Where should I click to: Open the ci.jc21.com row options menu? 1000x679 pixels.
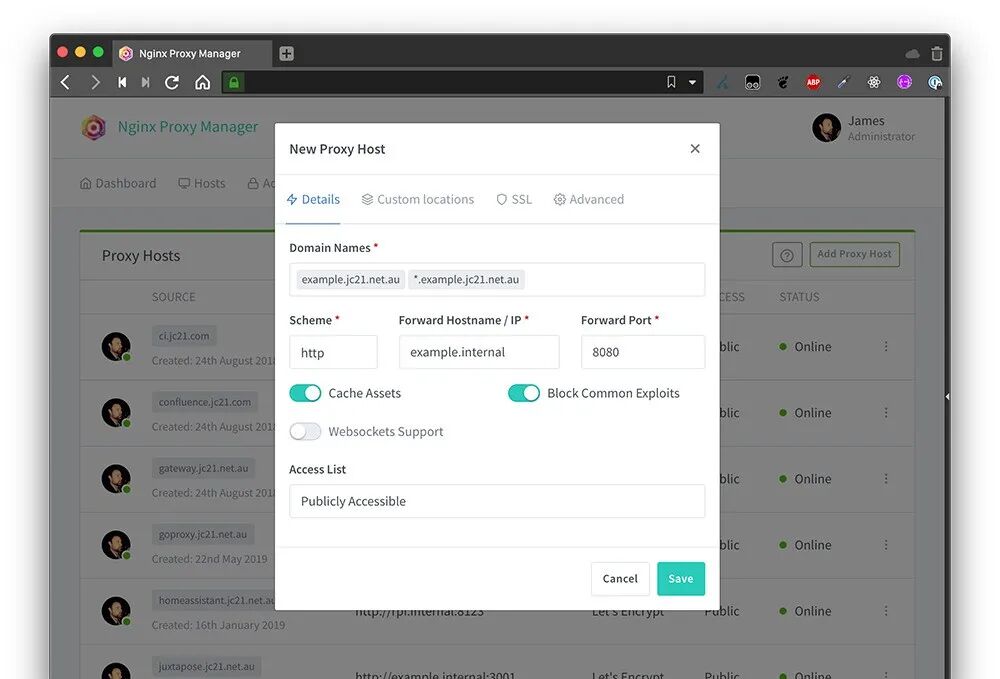886,346
